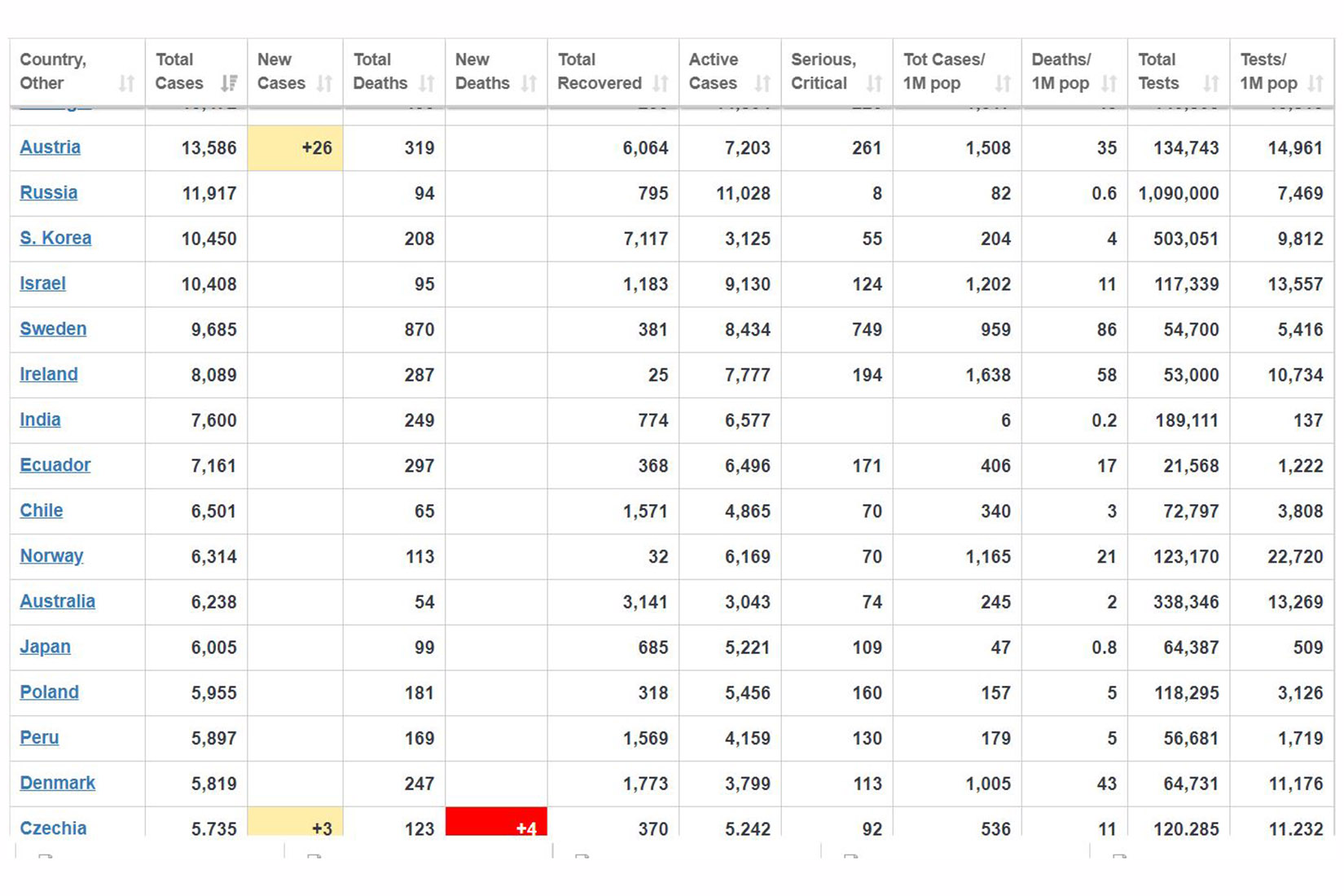The width and height of the screenshot is (1344, 896).
Task: Open the Australia country page link
Action: 58,601
